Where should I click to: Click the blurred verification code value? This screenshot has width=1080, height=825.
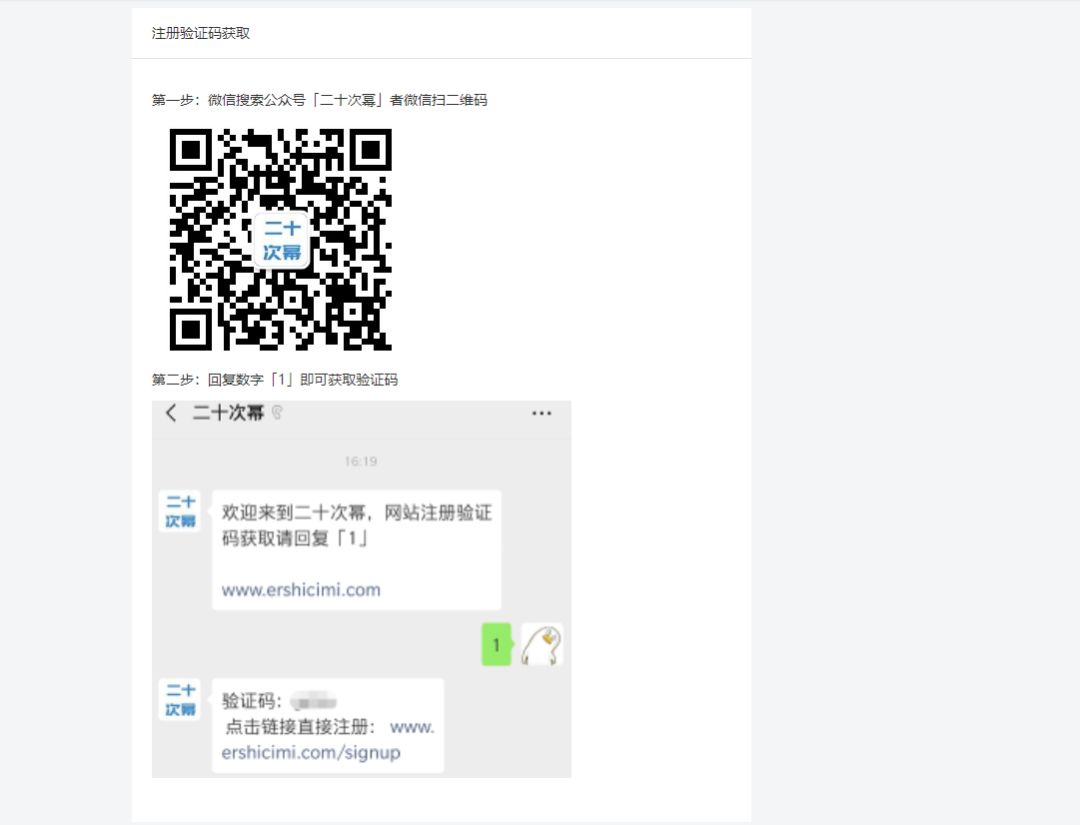pyautogui.click(x=313, y=702)
